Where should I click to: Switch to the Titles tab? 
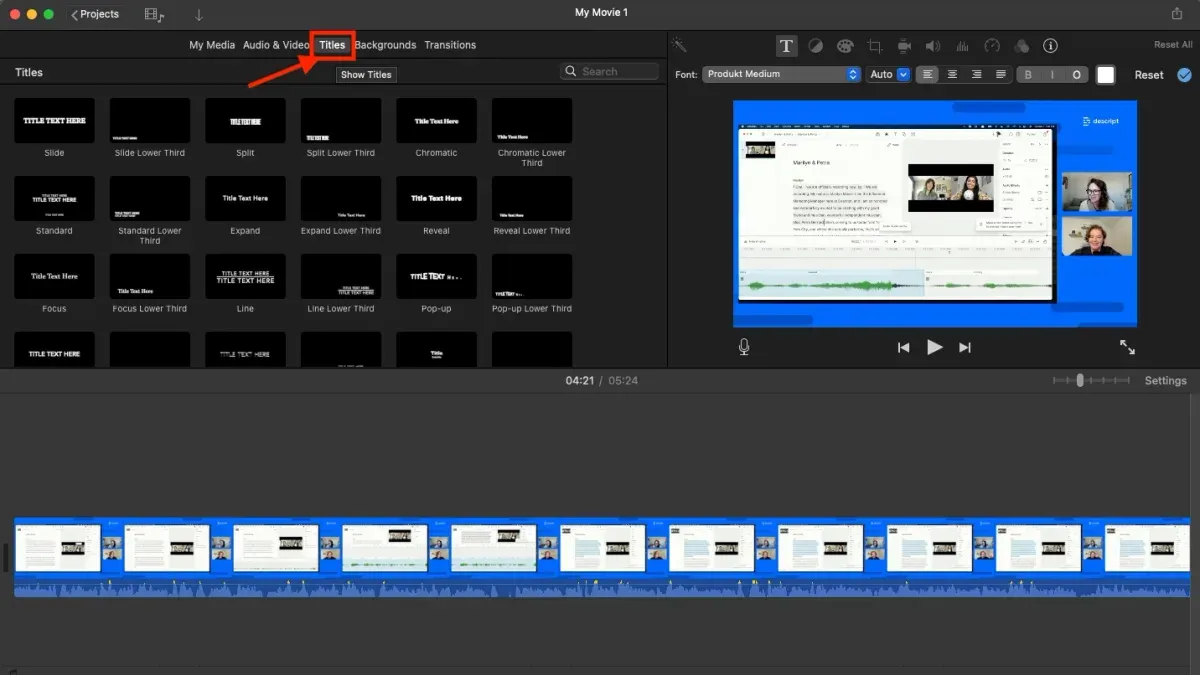(x=332, y=45)
